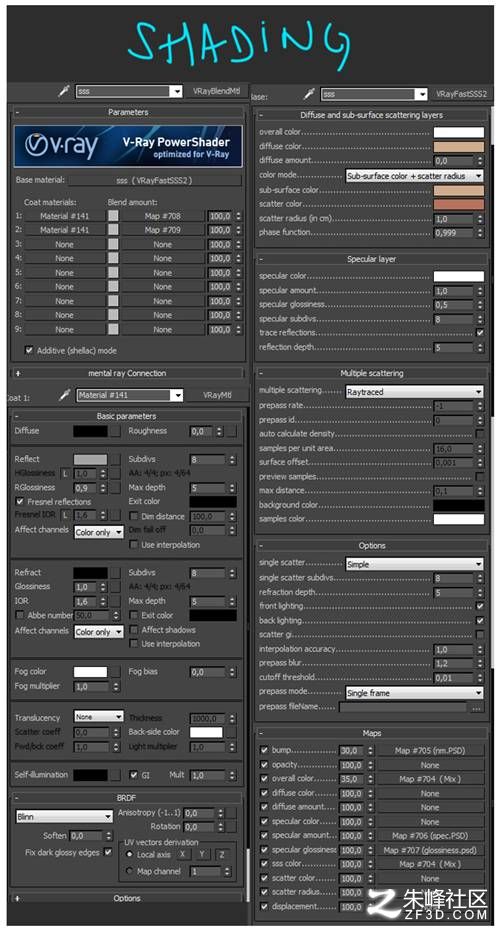This screenshot has width=500, height=931.
Task: Open the diffuse color swatch in SSS layers
Action: 458,147
